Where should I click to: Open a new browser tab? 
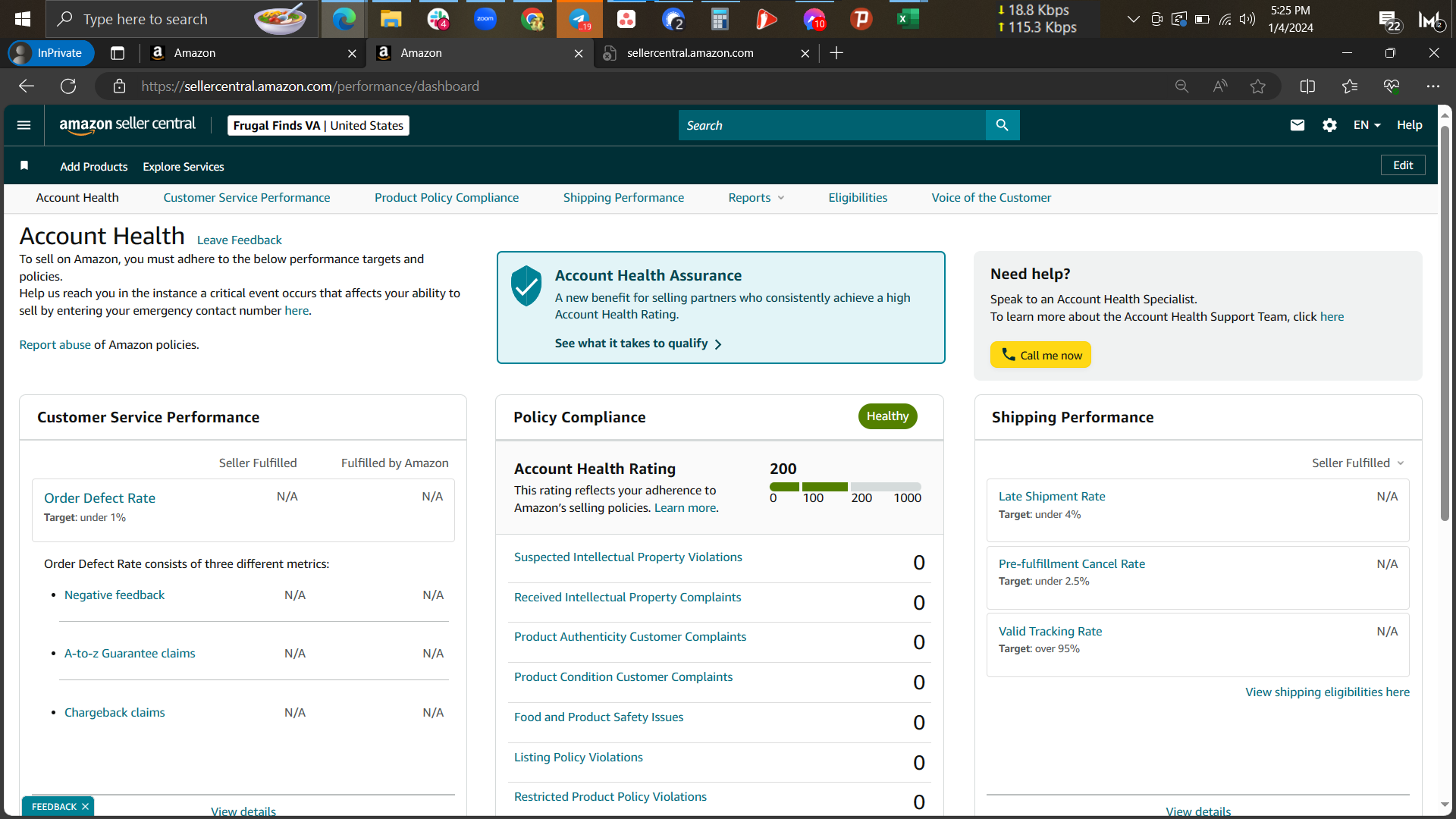coord(836,53)
